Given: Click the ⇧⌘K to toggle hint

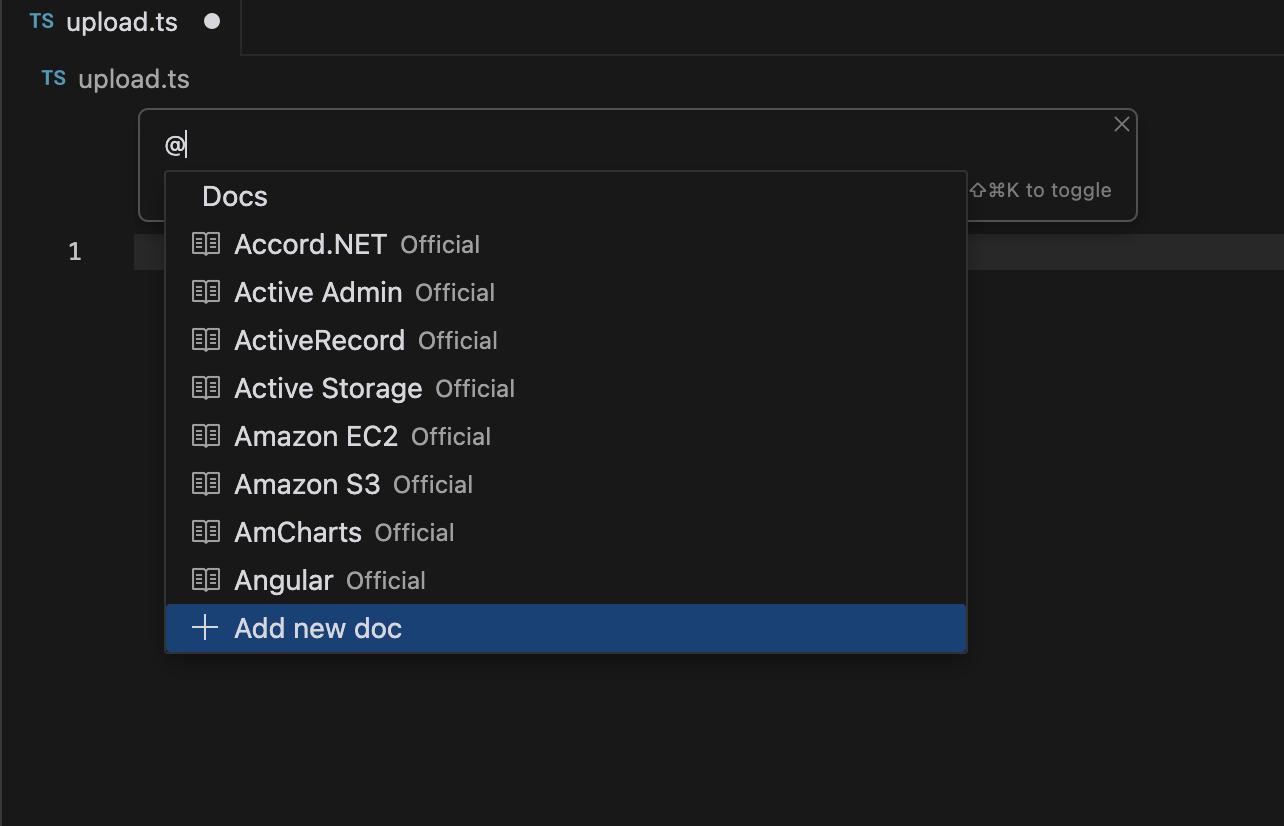Looking at the screenshot, I should pyautogui.click(x=1040, y=190).
